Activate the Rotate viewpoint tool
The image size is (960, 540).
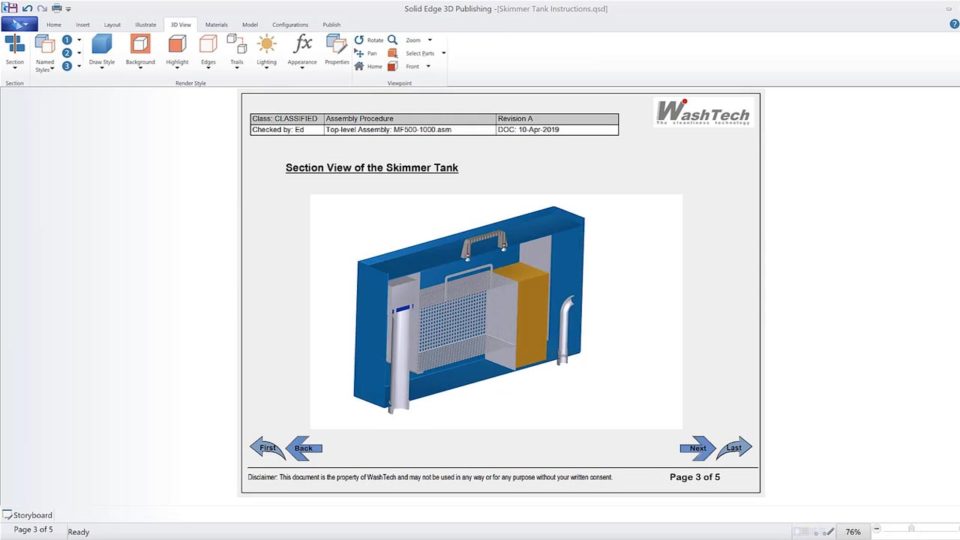click(x=368, y=40)
